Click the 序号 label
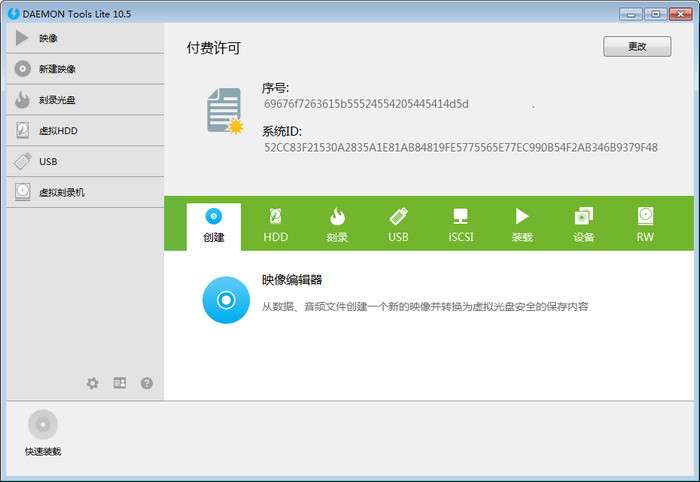Screen dimensions: 700x482 click(x=275, y=88)
